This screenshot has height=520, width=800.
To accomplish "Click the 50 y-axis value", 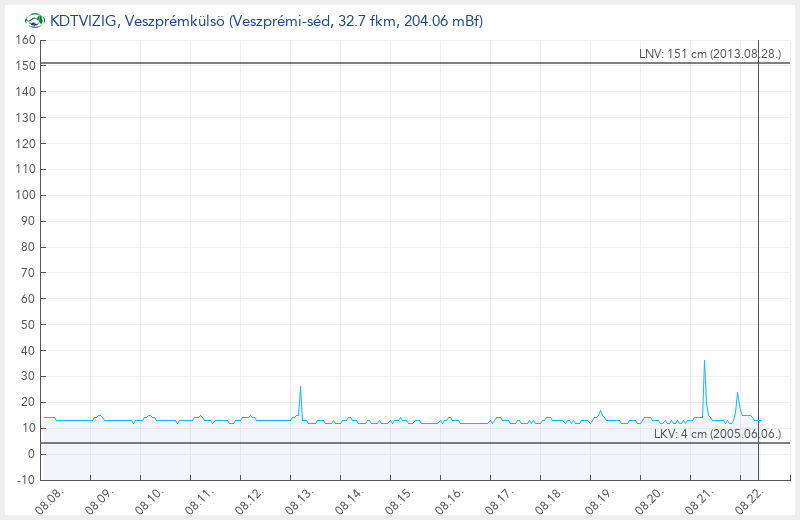I will coord(28,325).
